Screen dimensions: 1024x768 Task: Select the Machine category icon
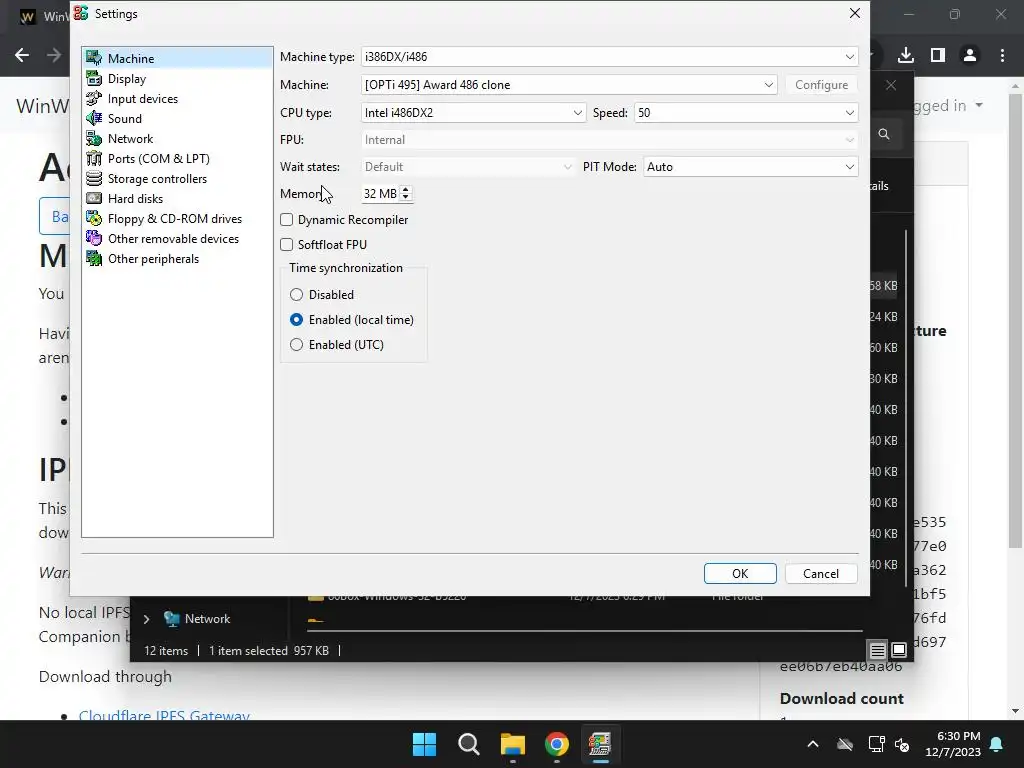(94, 58)
